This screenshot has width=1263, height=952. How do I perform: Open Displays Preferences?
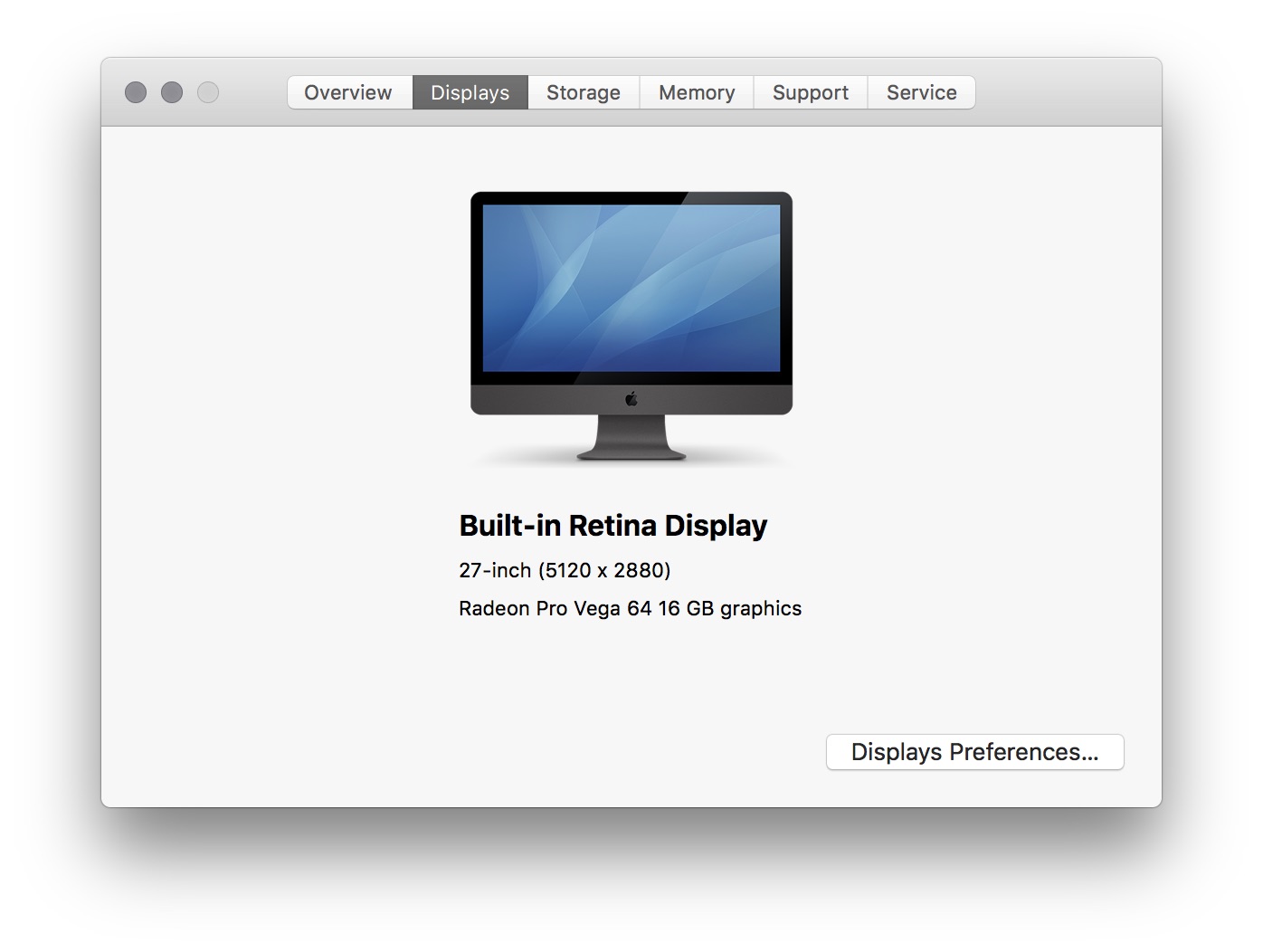pos(975,752)
